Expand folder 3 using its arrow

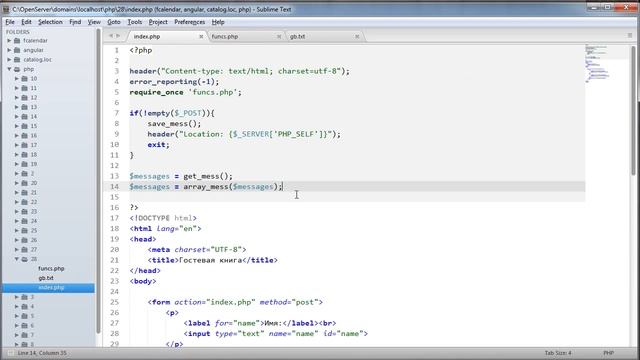[17, 297]
